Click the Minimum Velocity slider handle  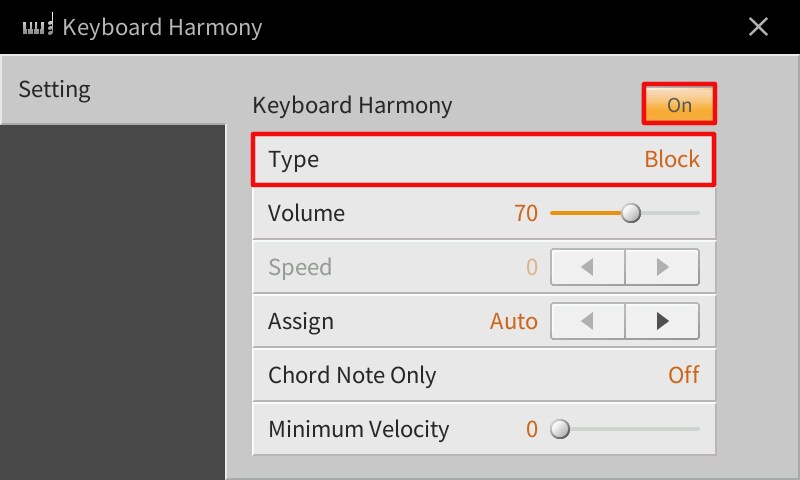(x=560, y=429)
